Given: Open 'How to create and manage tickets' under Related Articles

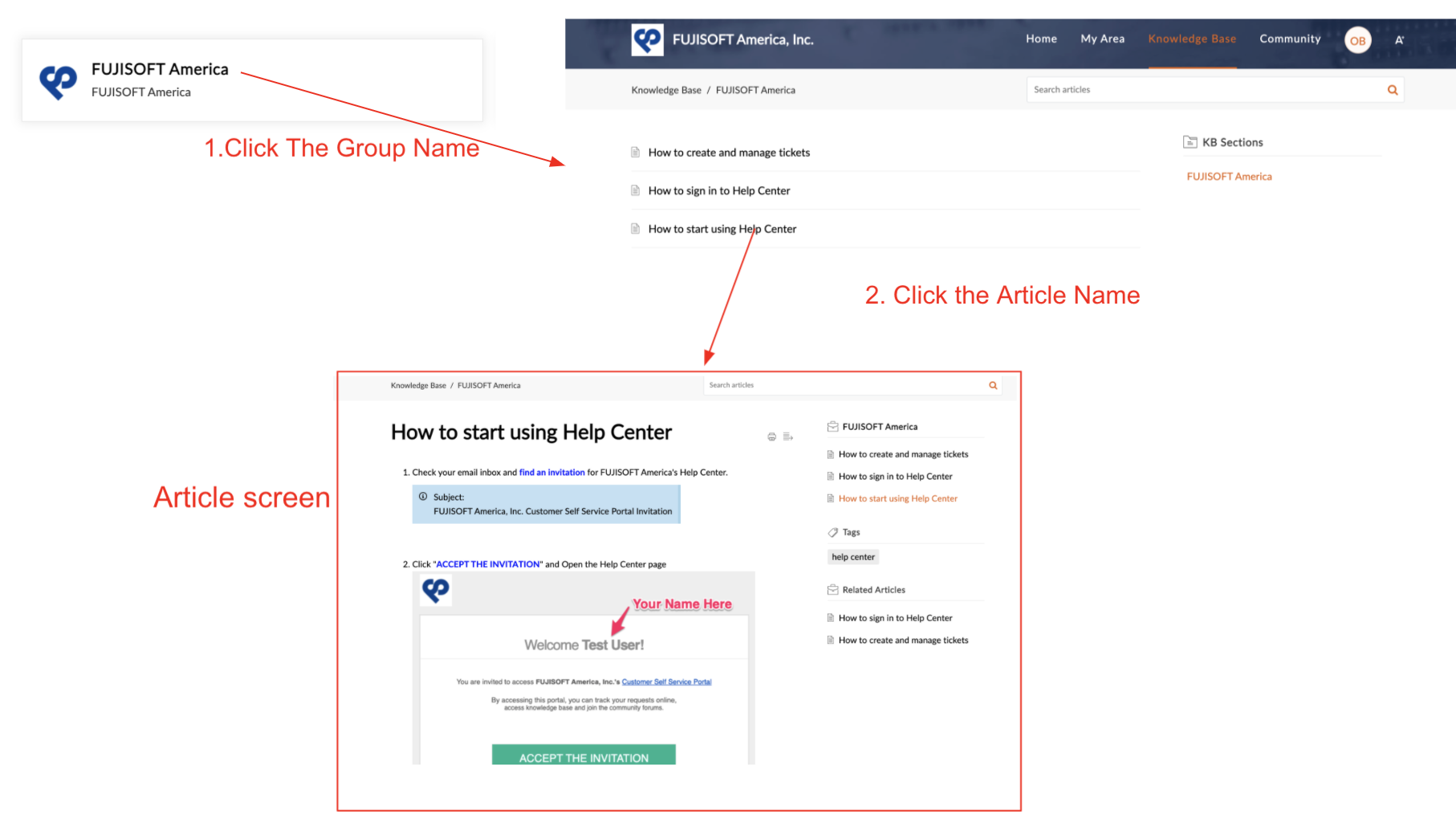Looking at the screenshot, I should (904, 641).
